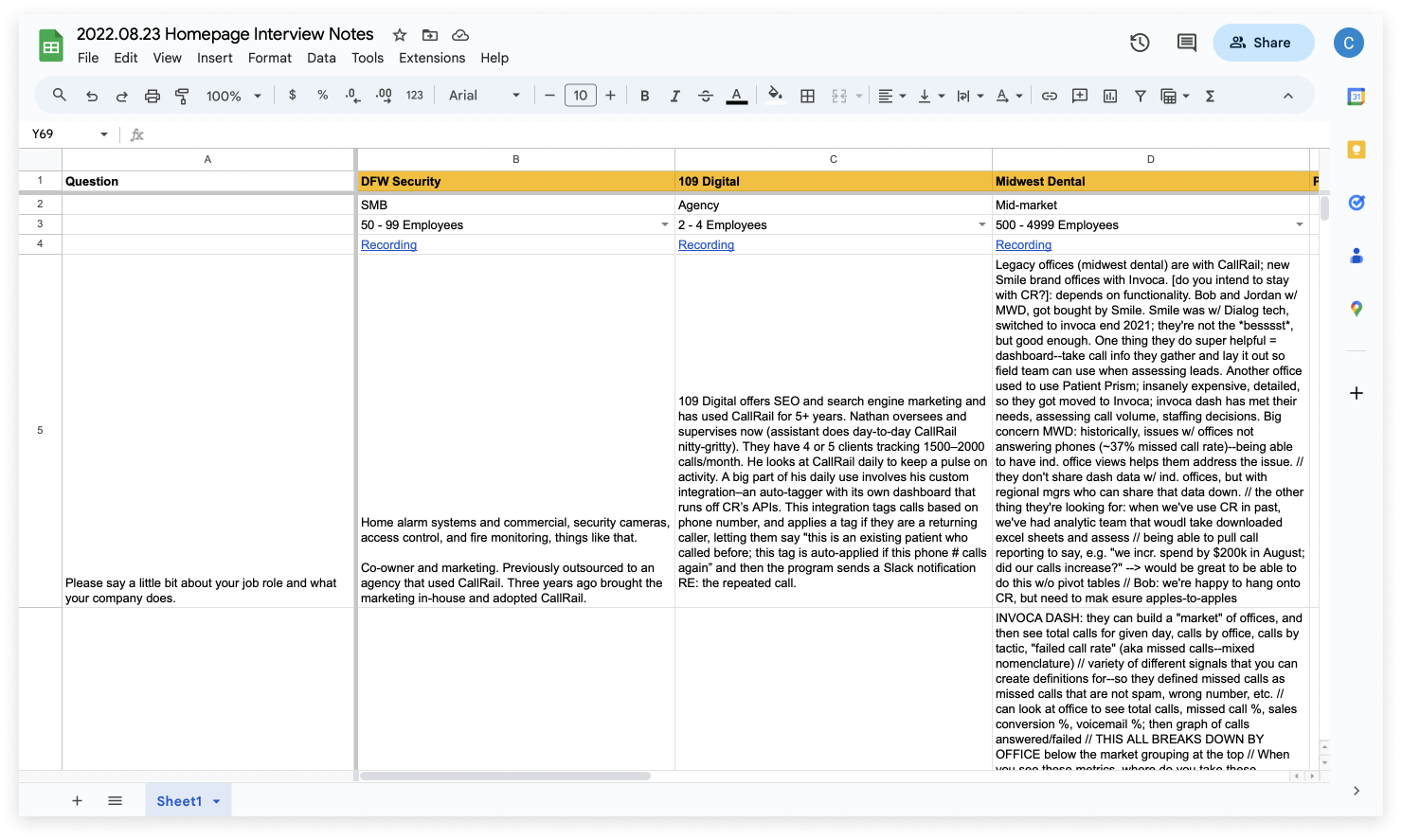Increase the font size
Image resolution: width=1402 pixels, height=840 pixels.
tap(611, 96)
